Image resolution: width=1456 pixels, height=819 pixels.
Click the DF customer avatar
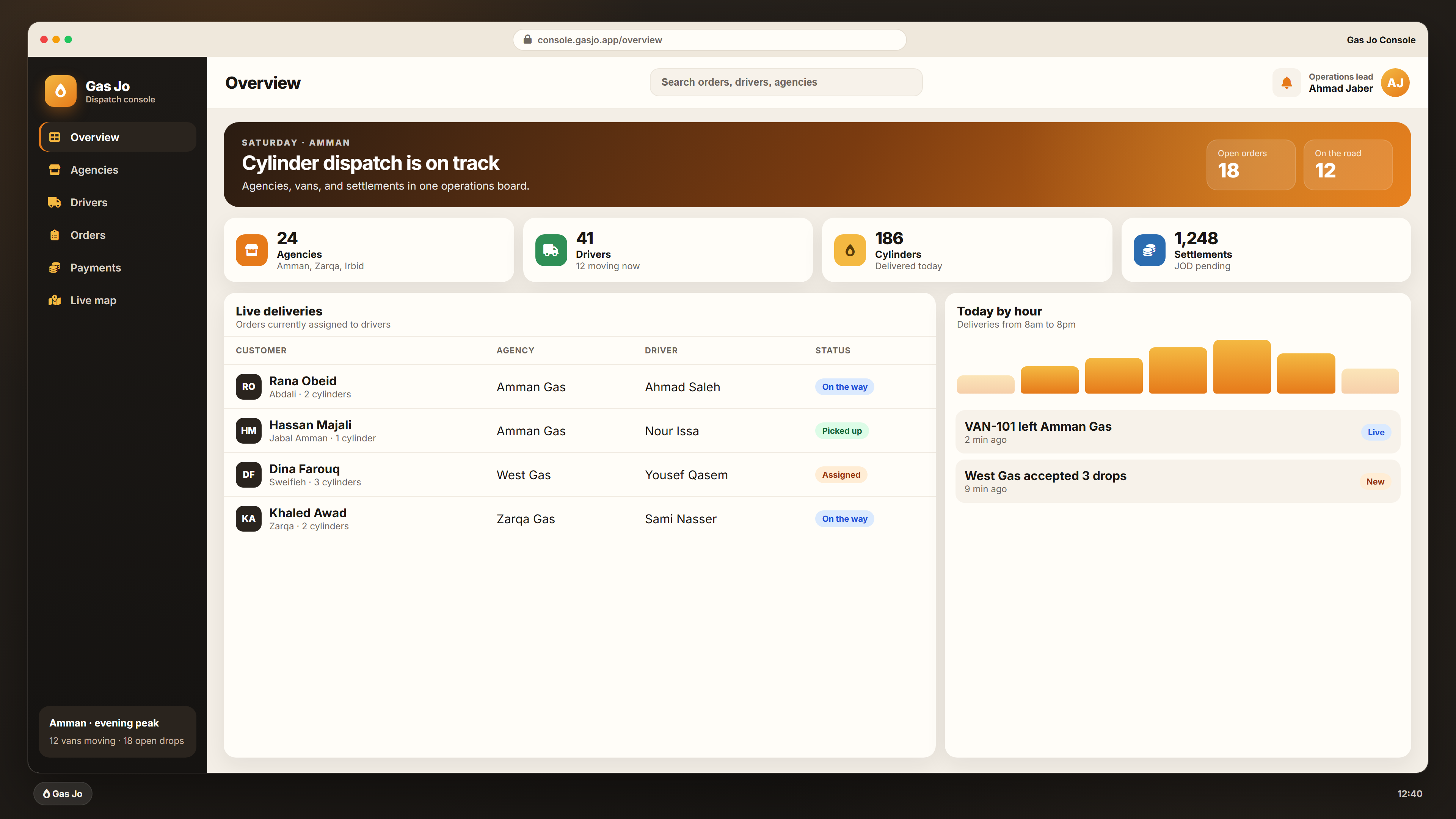249,475
